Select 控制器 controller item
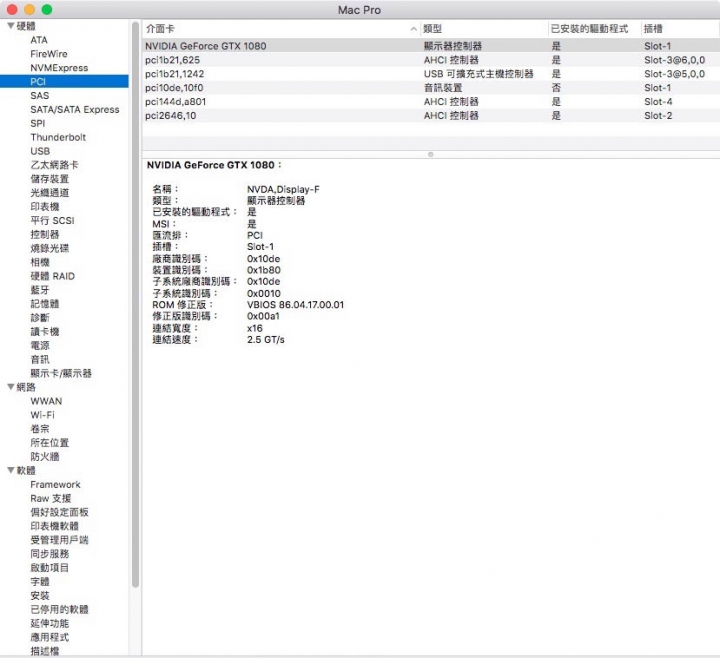Viewport: 720px width, 658px height. click(45, 234)
